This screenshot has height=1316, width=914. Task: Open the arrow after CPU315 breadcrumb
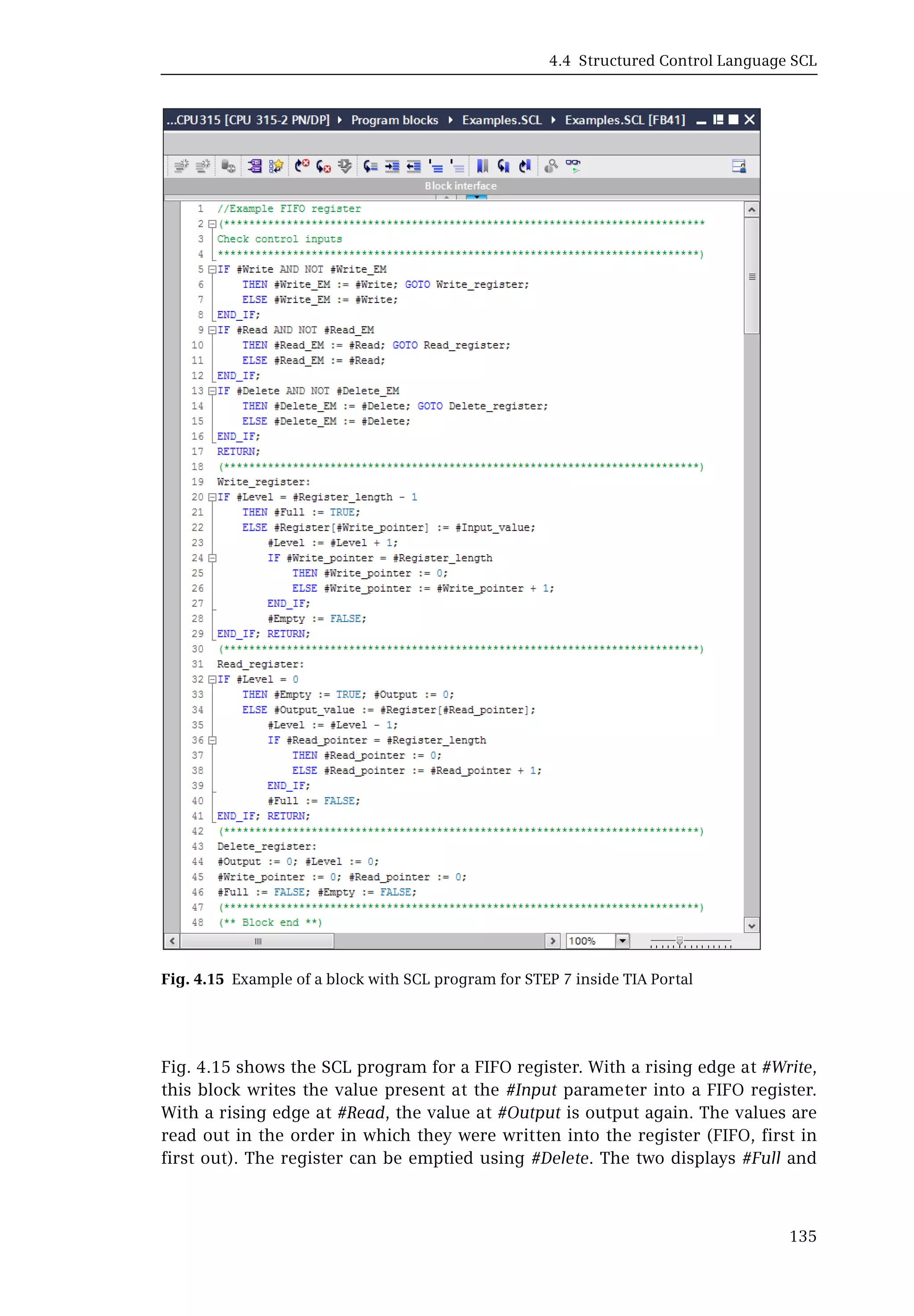340,120
